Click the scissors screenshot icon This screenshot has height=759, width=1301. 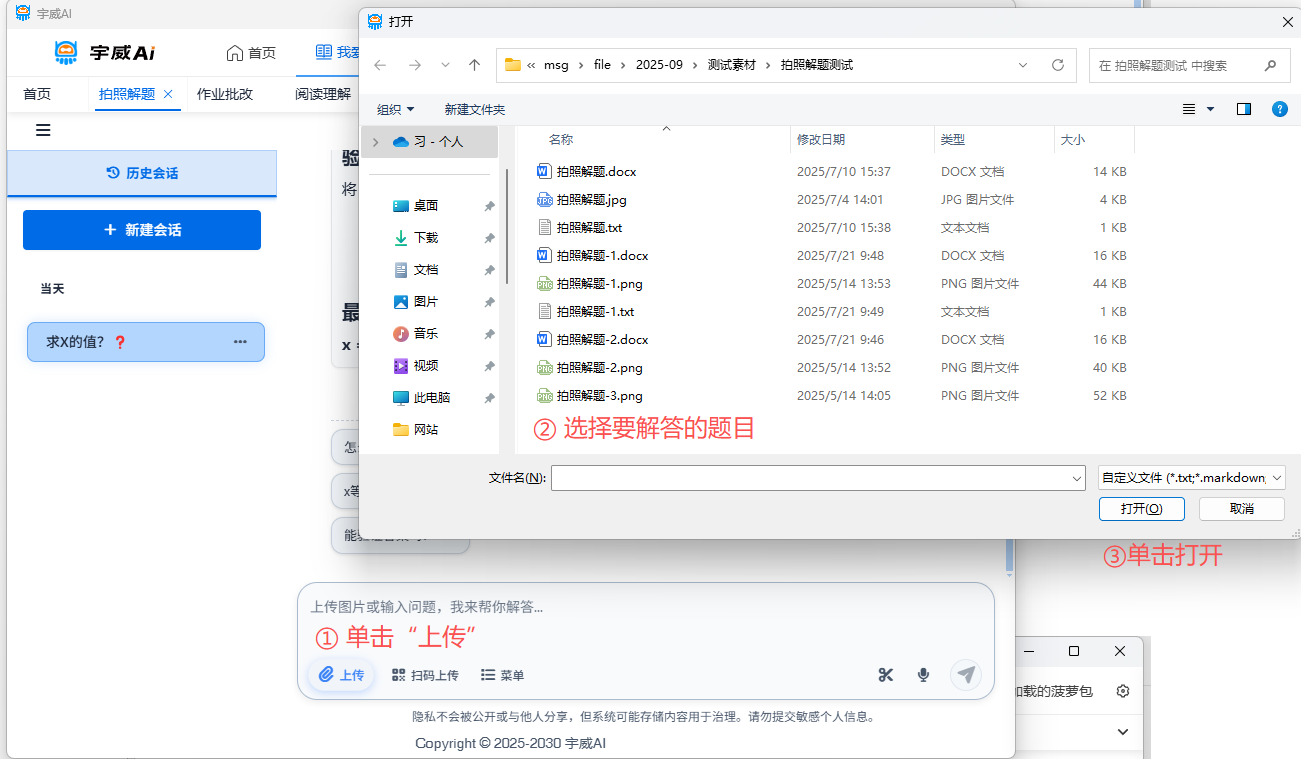(885, 675)
